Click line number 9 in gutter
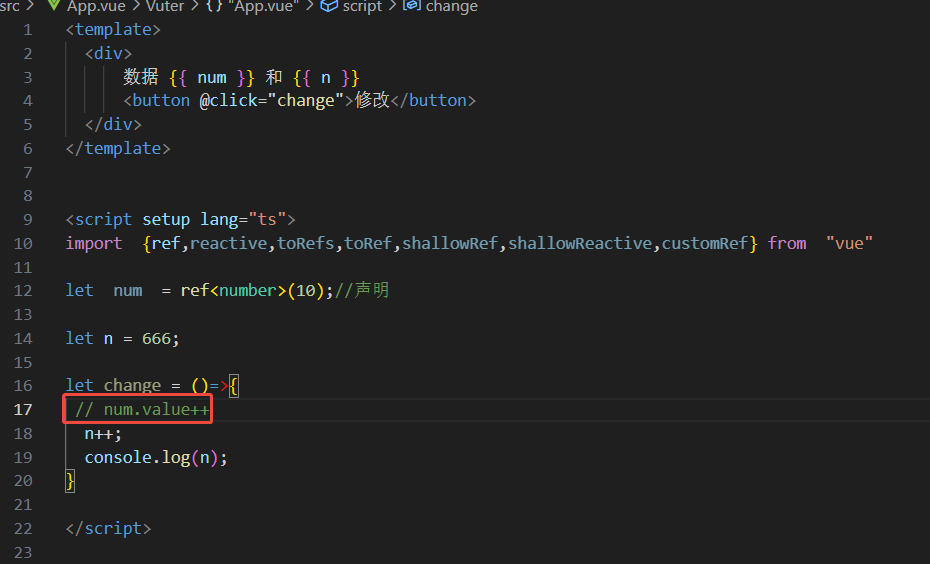Viewport: 930px width, 564px height. (x=27, y=219)
